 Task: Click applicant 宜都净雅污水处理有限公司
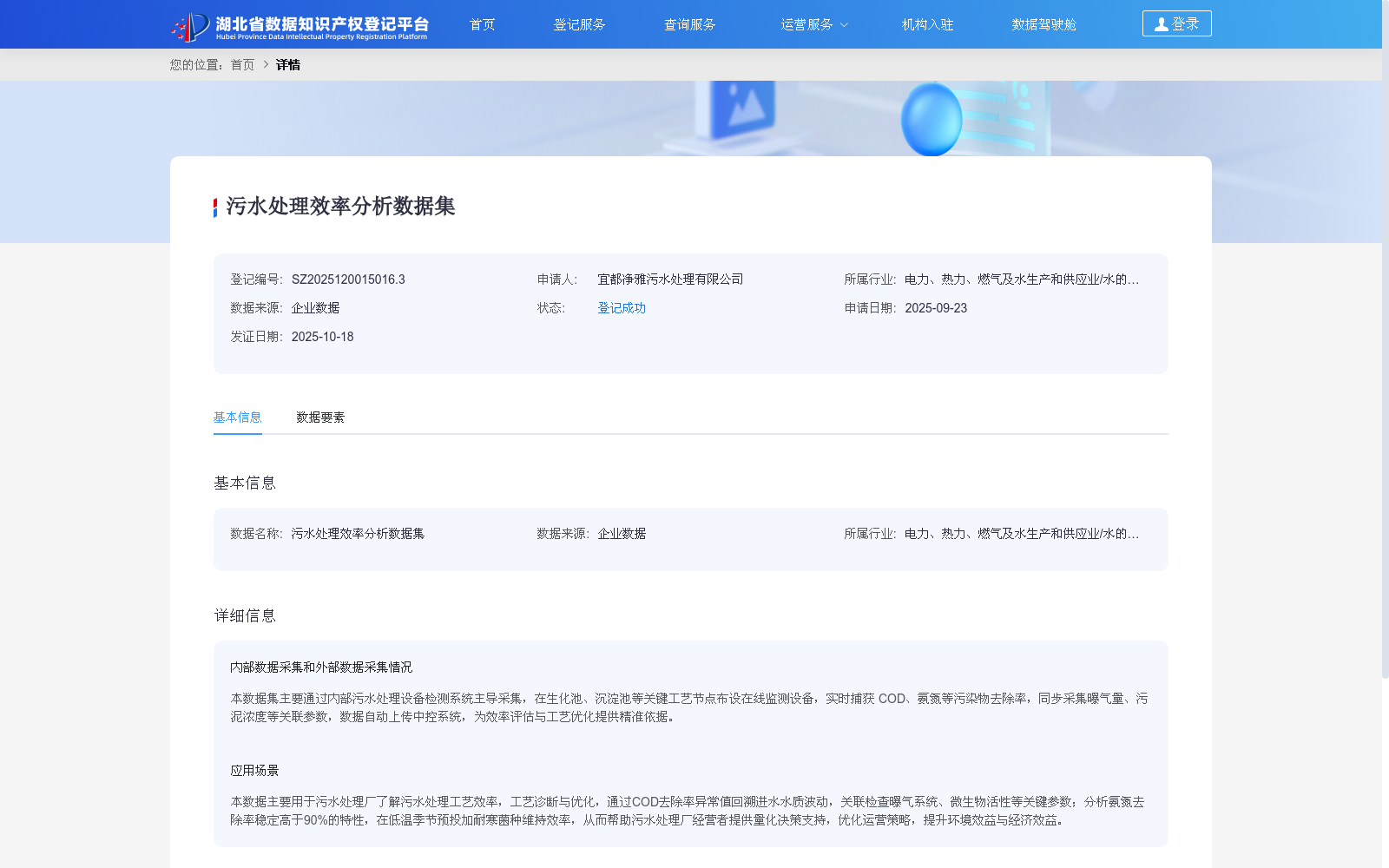point(670,279)
